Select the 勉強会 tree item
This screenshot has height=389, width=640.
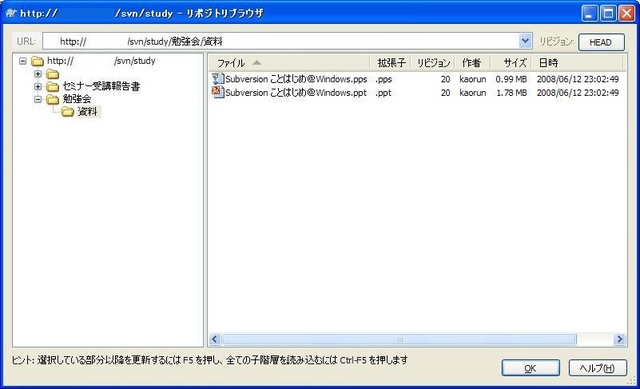pos(77,99)
